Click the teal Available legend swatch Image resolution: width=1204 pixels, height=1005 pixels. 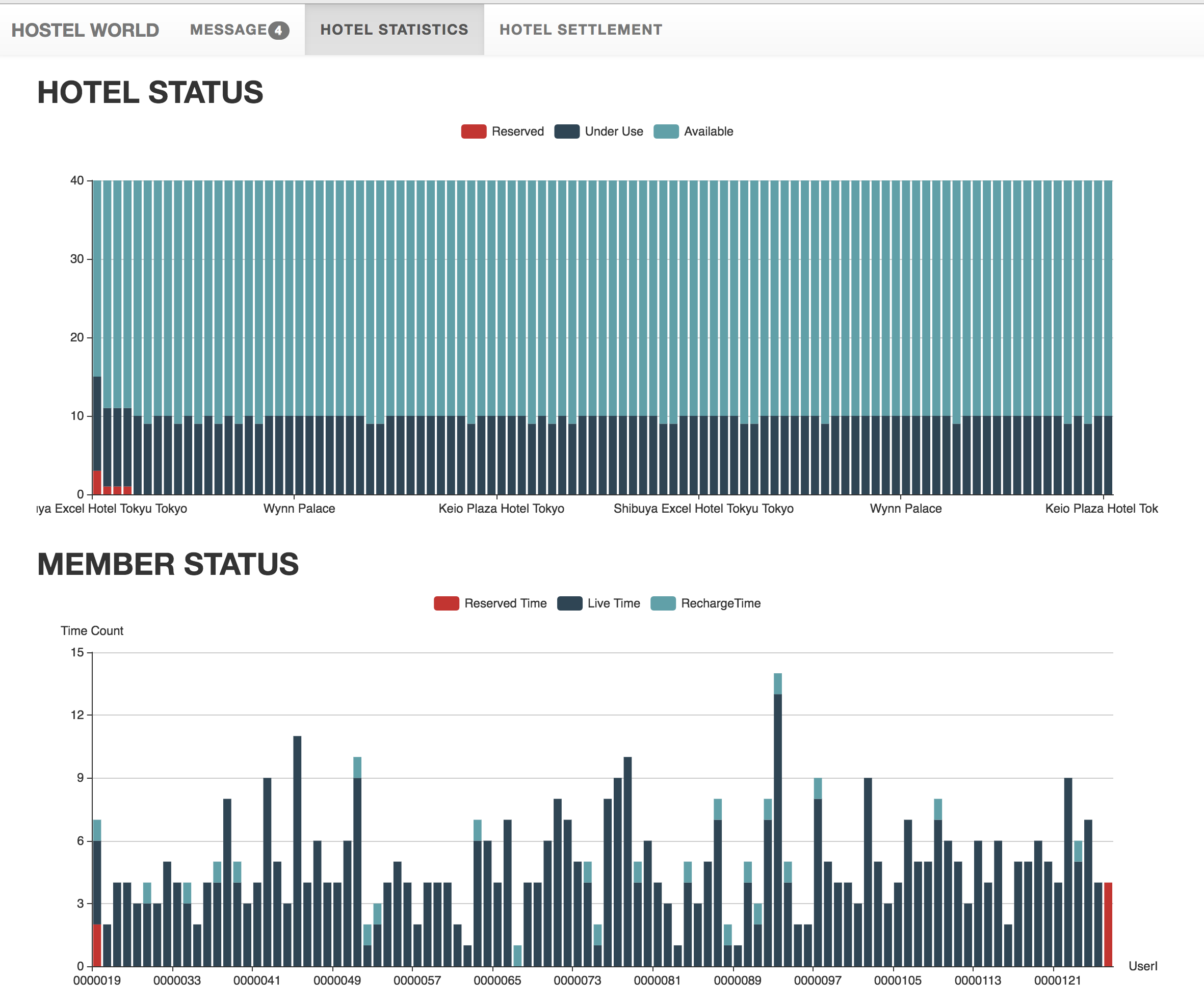pyautogui.click(x=666, y=131)
